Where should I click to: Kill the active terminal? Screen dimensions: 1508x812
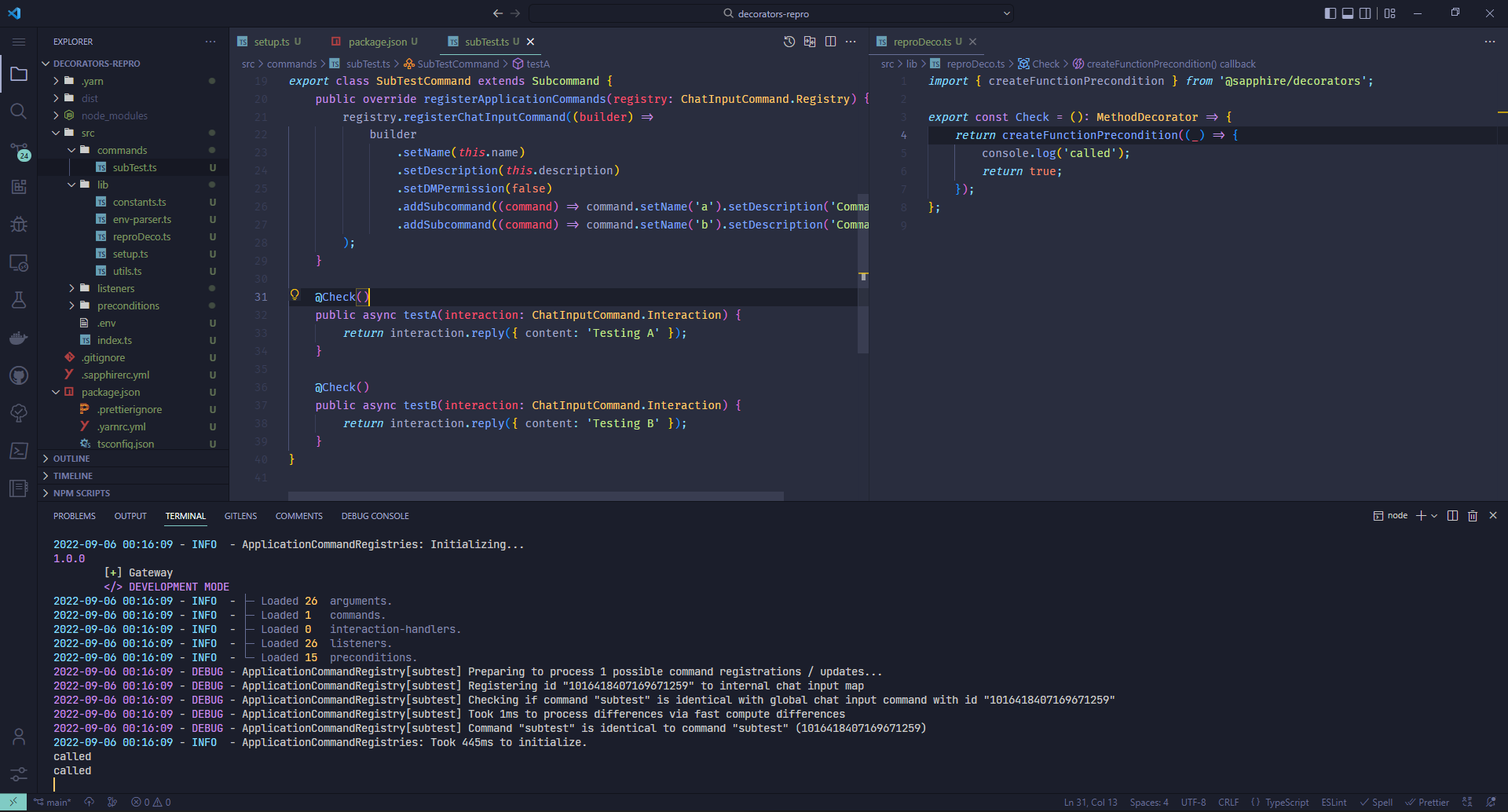[1473, 515]
